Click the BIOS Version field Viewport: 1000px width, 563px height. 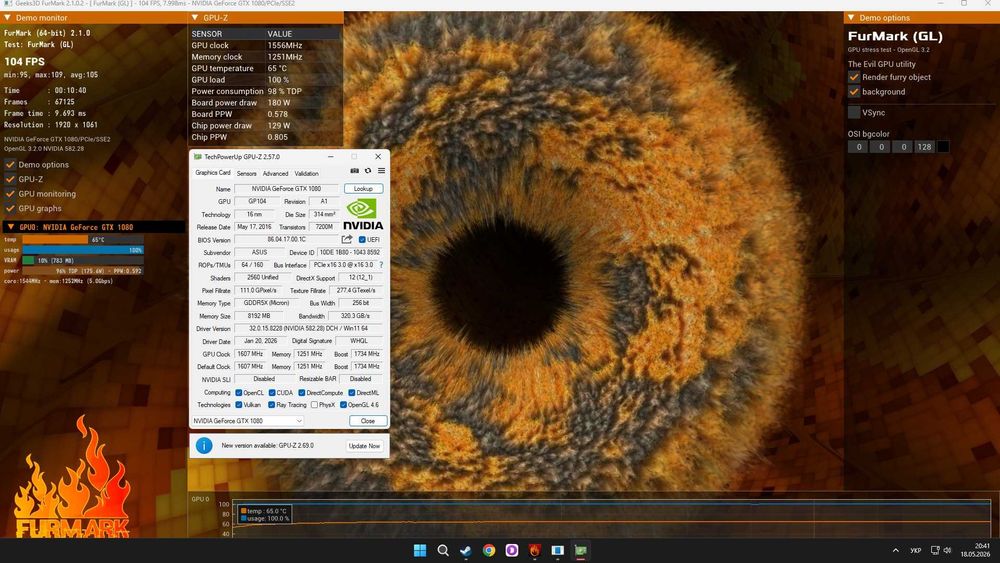tap(286, 240)
